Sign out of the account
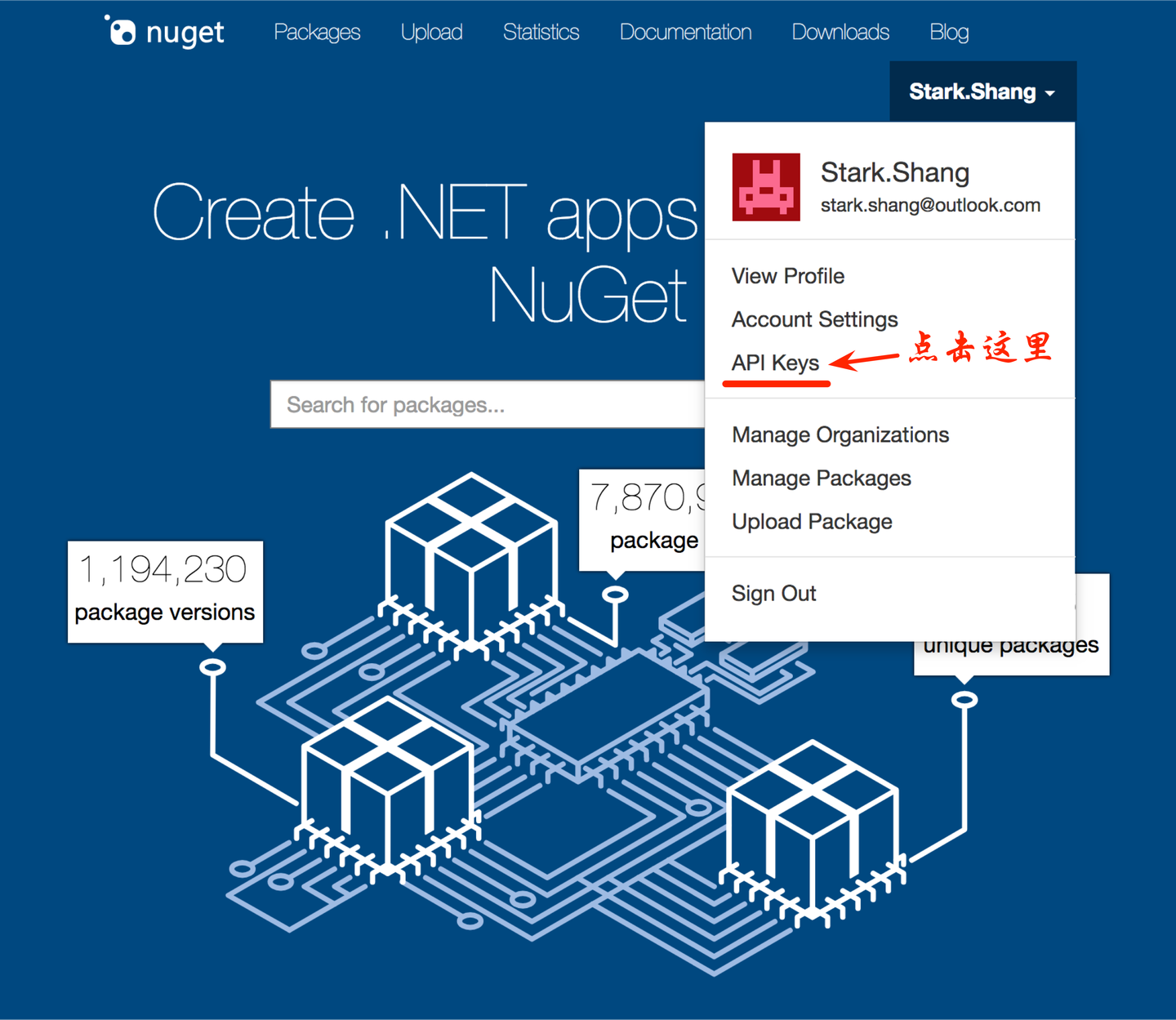 coord(773,593)
